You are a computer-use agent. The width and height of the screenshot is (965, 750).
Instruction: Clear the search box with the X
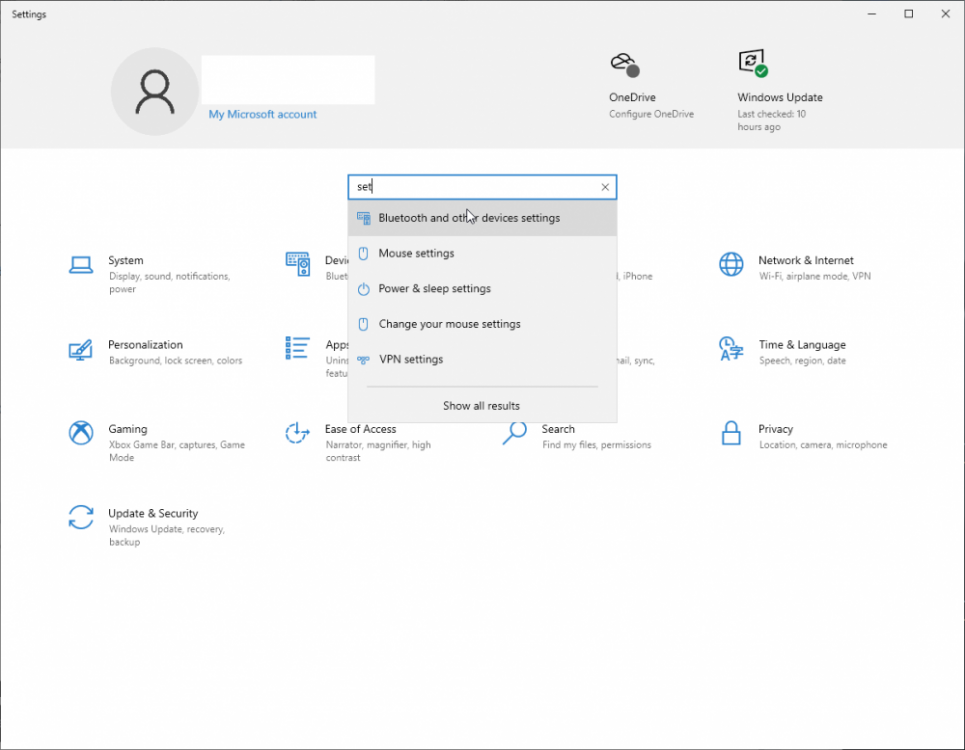coord(605,187)
